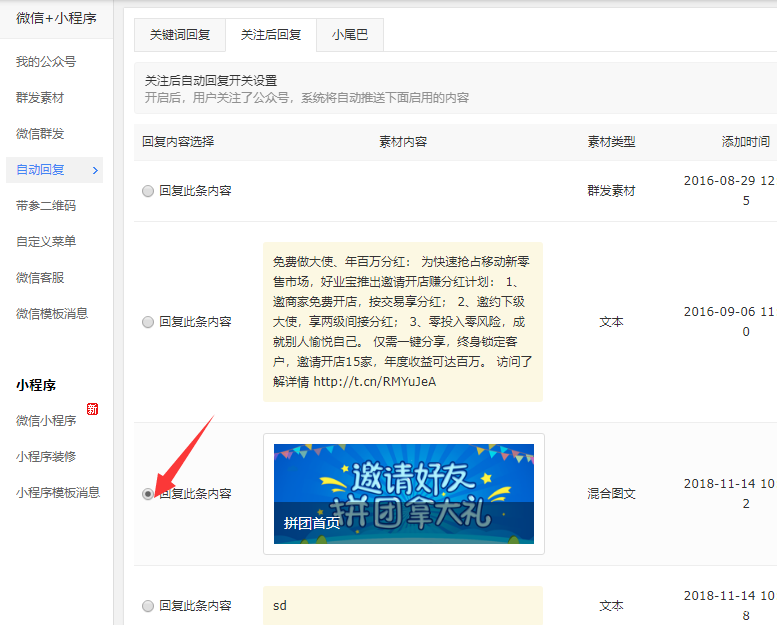
Task: Open 小程序模板消息 sidebar item
Action: [x=57, y=493]
